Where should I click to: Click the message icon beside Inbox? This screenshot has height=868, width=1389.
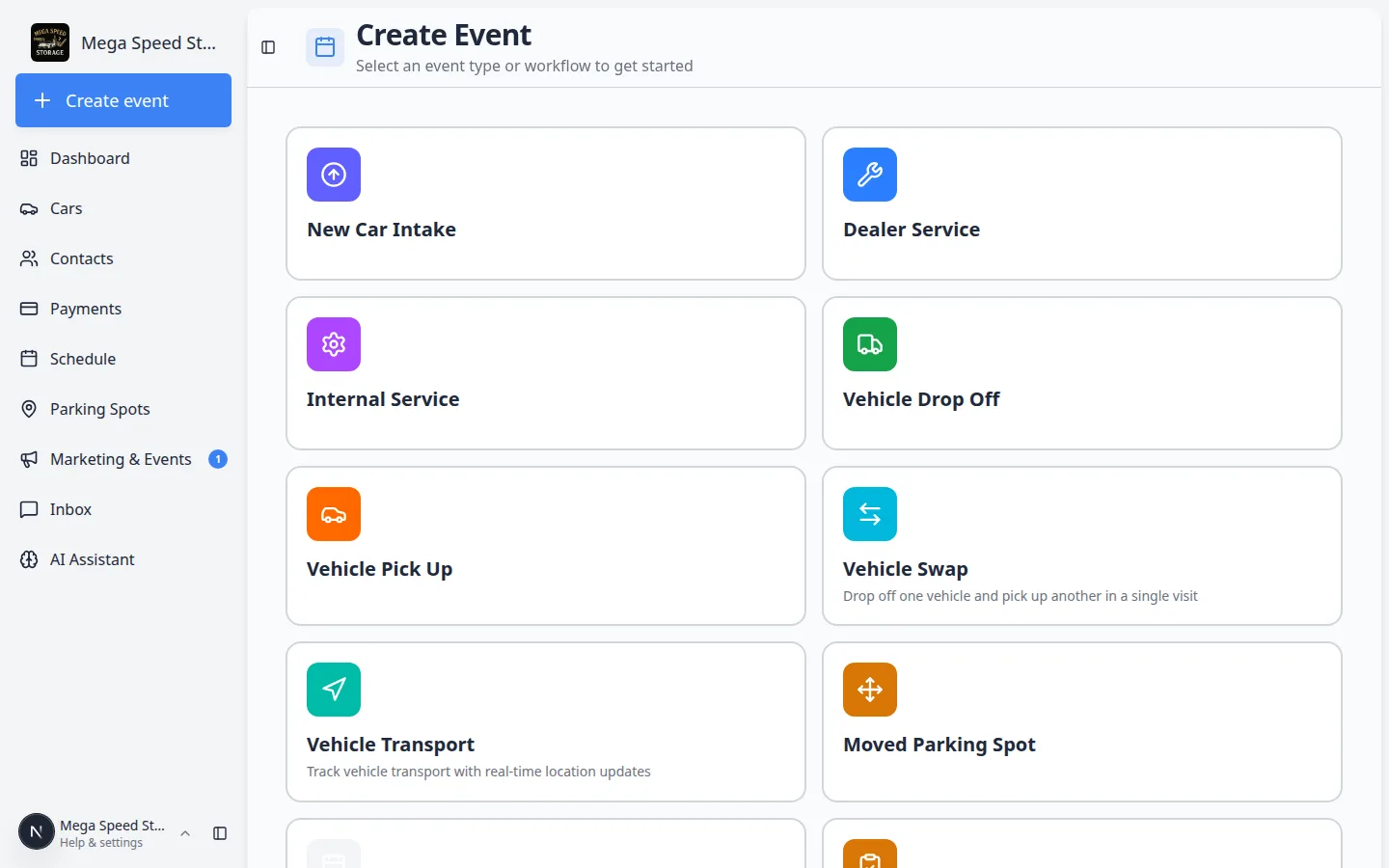click(x=29, y=509)
